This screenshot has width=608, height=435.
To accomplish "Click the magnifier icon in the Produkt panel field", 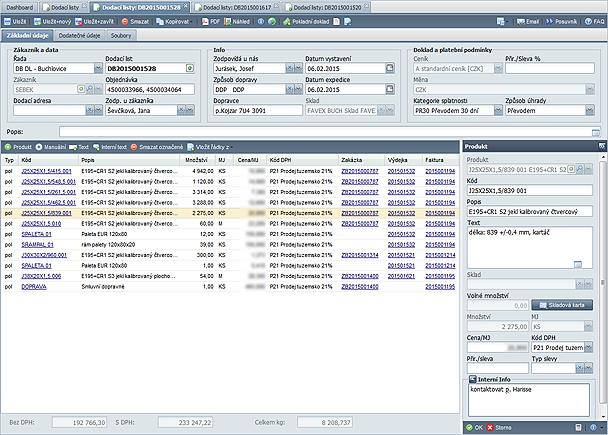I will [x=580, y=169].
